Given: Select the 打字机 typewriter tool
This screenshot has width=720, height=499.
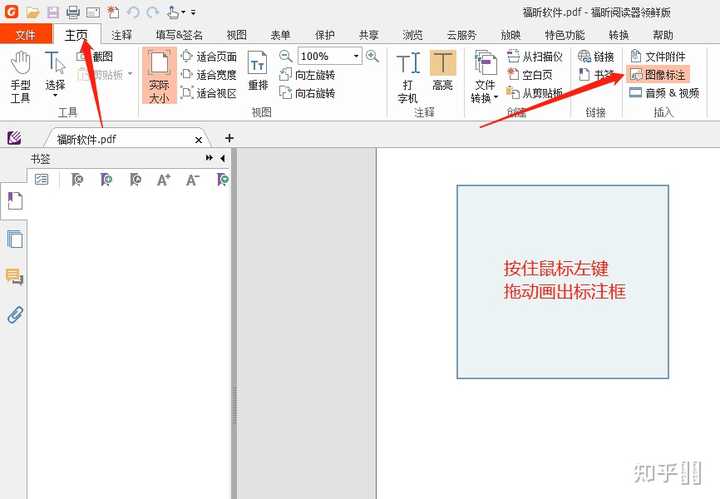Looking at the screenshot, I should [x=408, y=77].
